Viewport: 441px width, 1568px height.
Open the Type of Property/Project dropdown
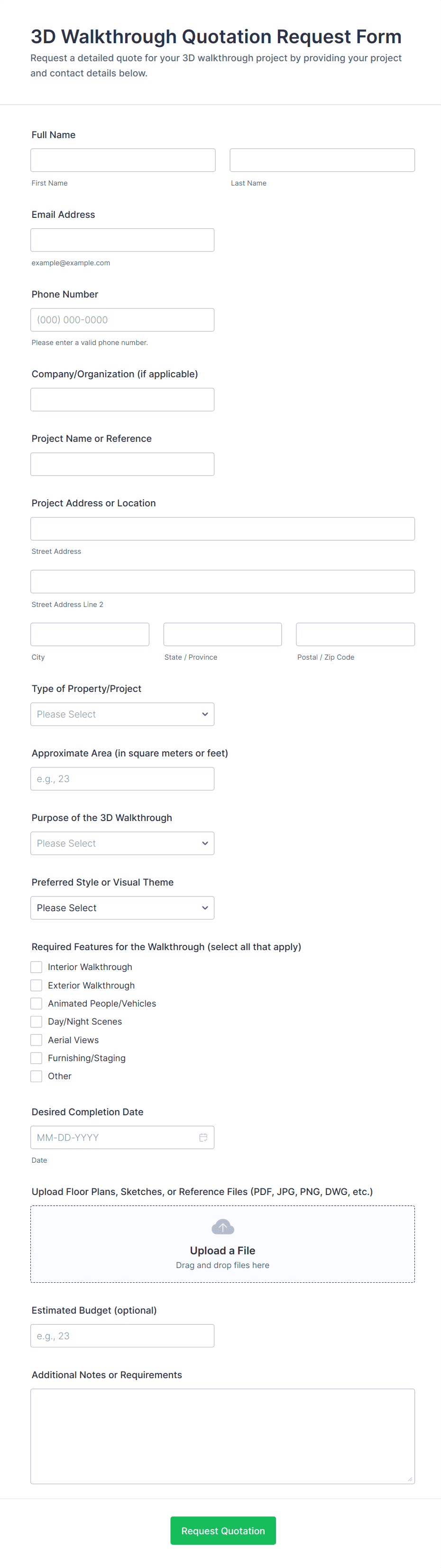click(x=122, y=714)
